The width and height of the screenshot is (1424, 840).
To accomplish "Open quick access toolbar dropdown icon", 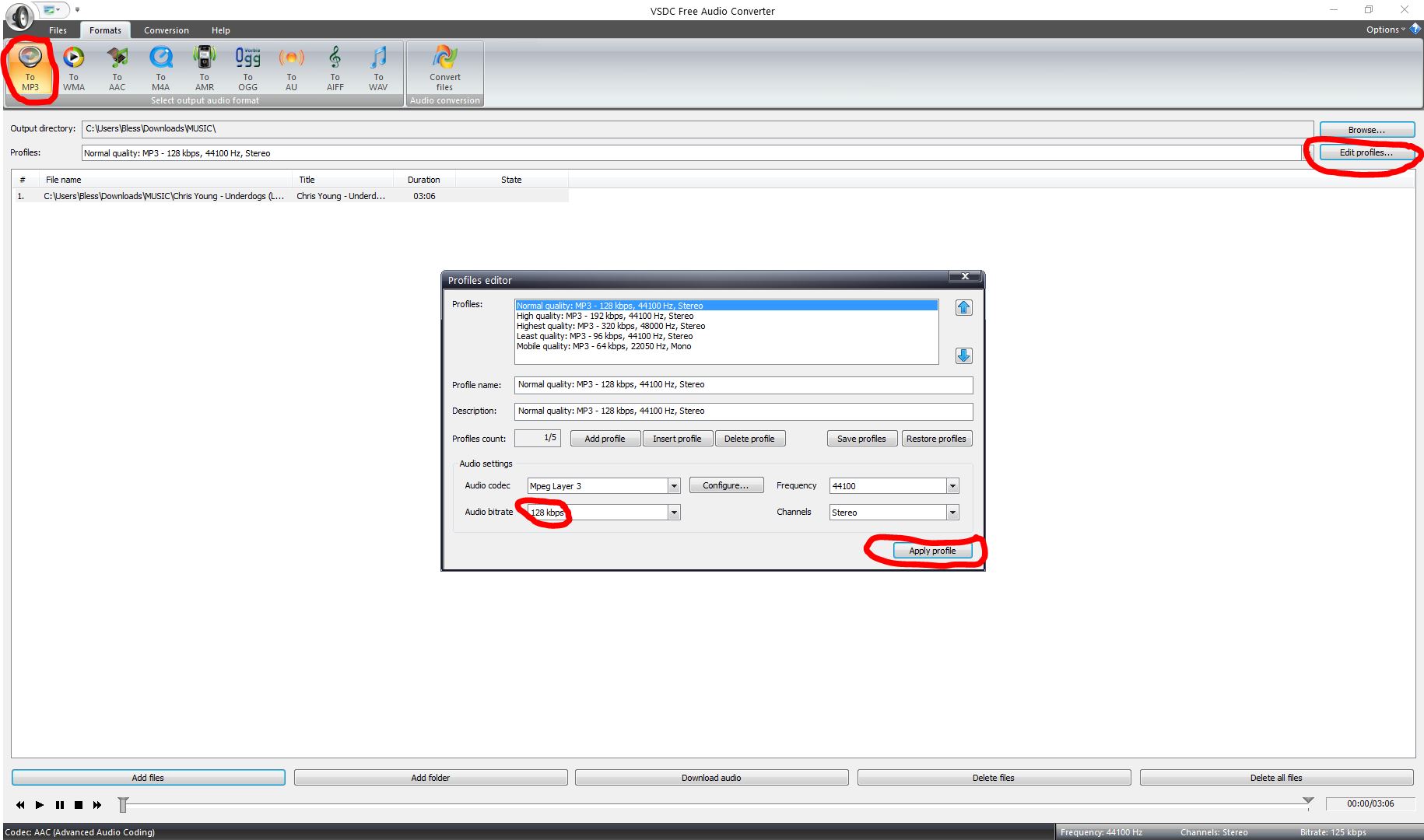I will click(x=77, y=10).
